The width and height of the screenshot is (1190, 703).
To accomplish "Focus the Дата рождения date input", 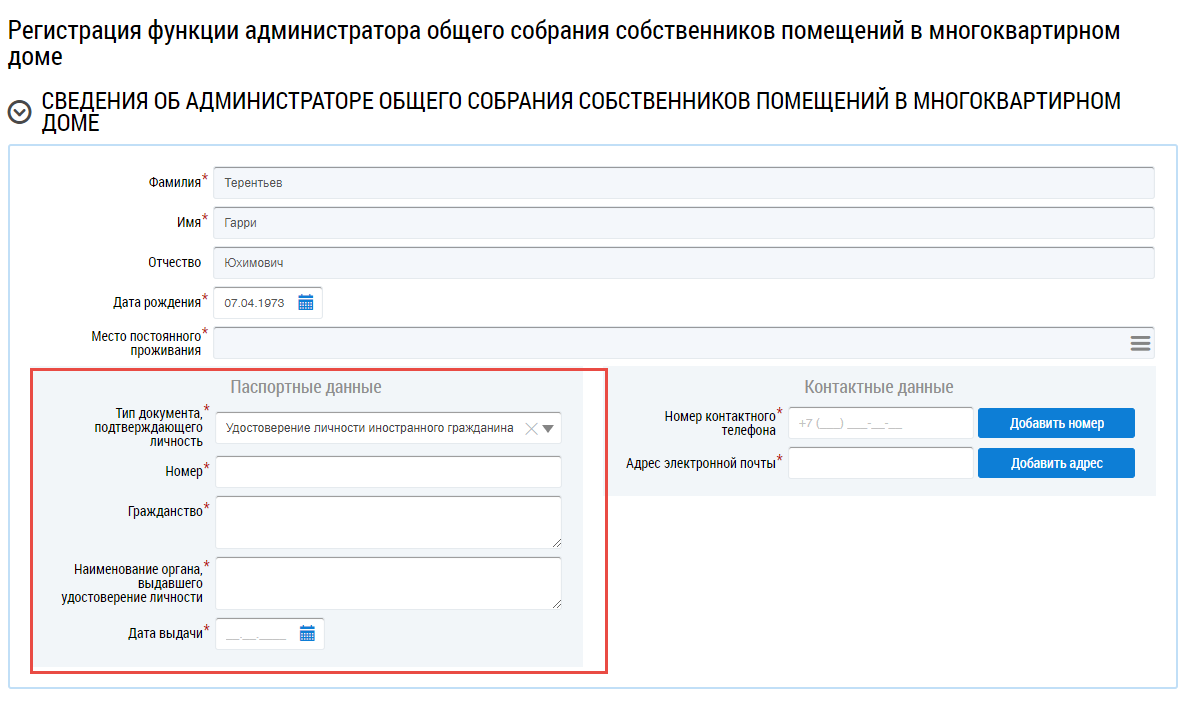I will [257, 303].
